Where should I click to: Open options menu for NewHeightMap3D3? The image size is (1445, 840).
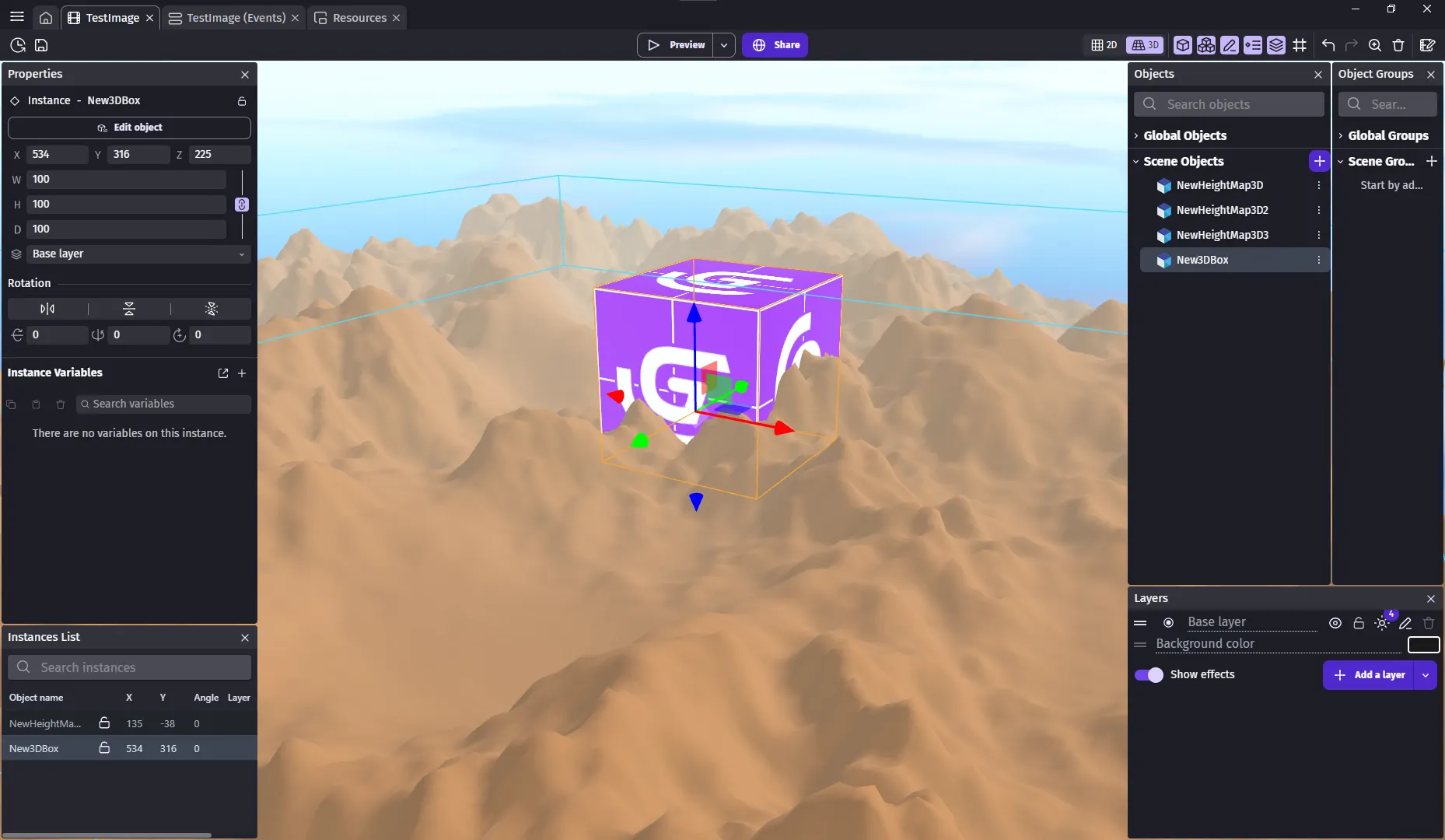[x=1319, y=235]
